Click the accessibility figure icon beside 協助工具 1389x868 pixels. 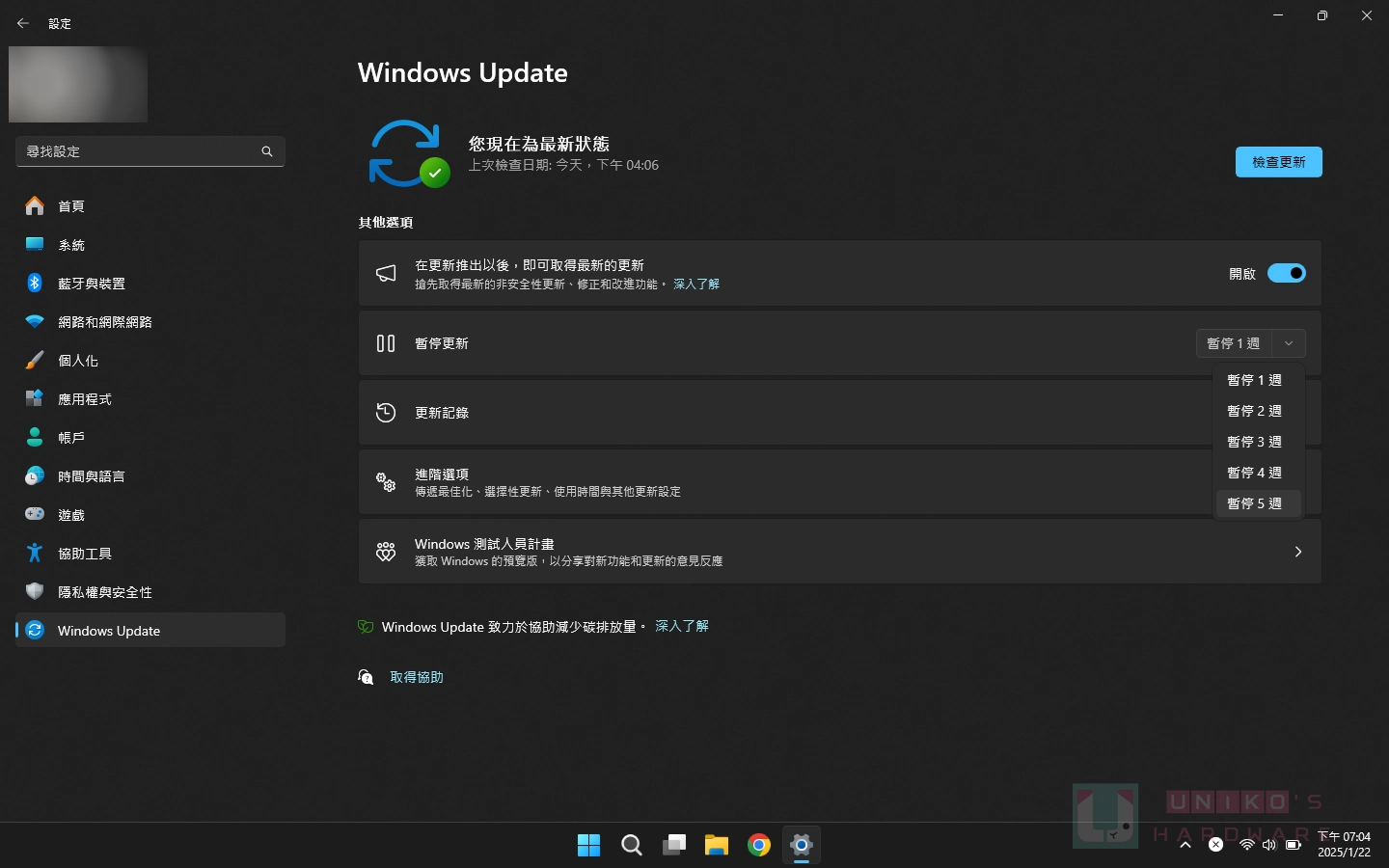click(35, 553)
